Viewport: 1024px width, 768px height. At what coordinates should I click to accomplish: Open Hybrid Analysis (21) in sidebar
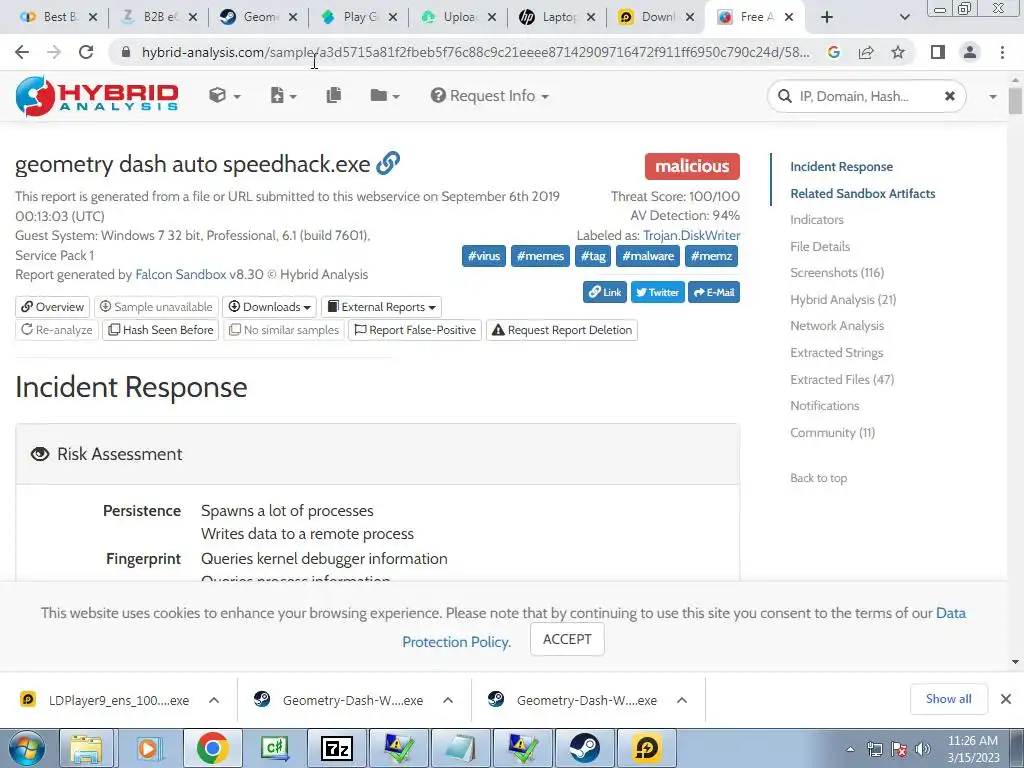point(843,300)
